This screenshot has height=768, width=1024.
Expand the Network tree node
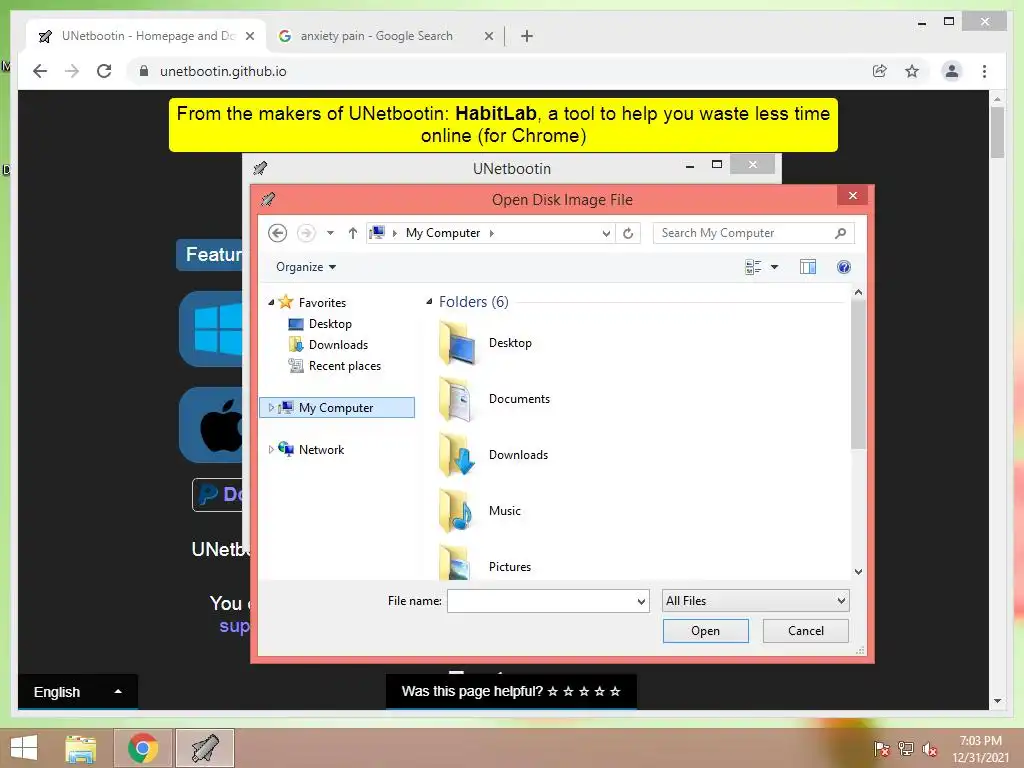(x=271, y=450)
